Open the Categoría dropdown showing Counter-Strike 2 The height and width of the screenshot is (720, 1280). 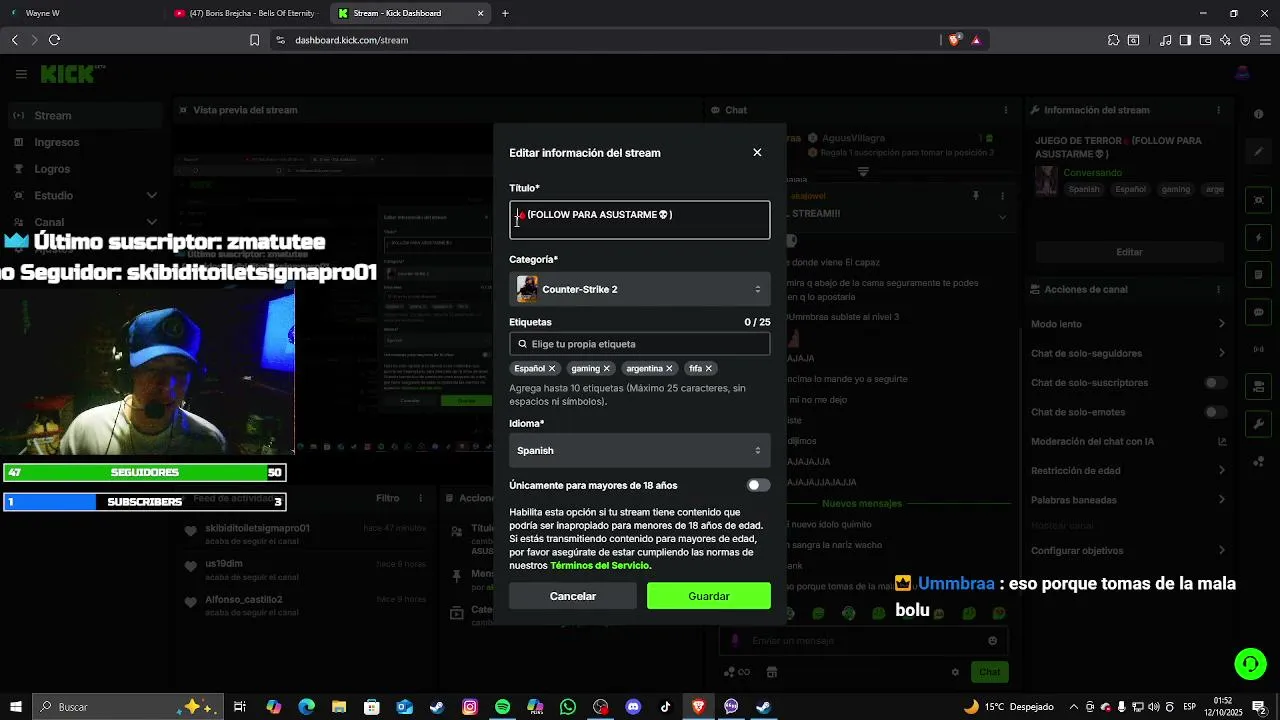(640, 289)
